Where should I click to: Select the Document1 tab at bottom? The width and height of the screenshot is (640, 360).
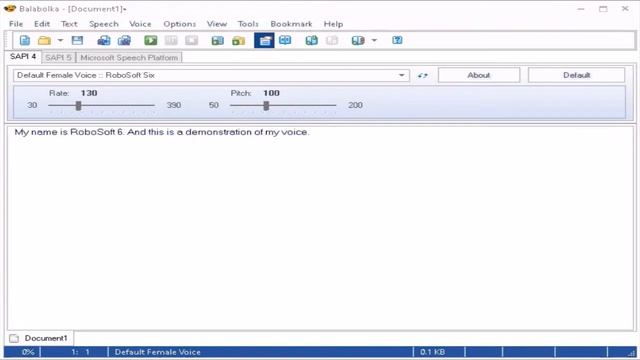39,338
